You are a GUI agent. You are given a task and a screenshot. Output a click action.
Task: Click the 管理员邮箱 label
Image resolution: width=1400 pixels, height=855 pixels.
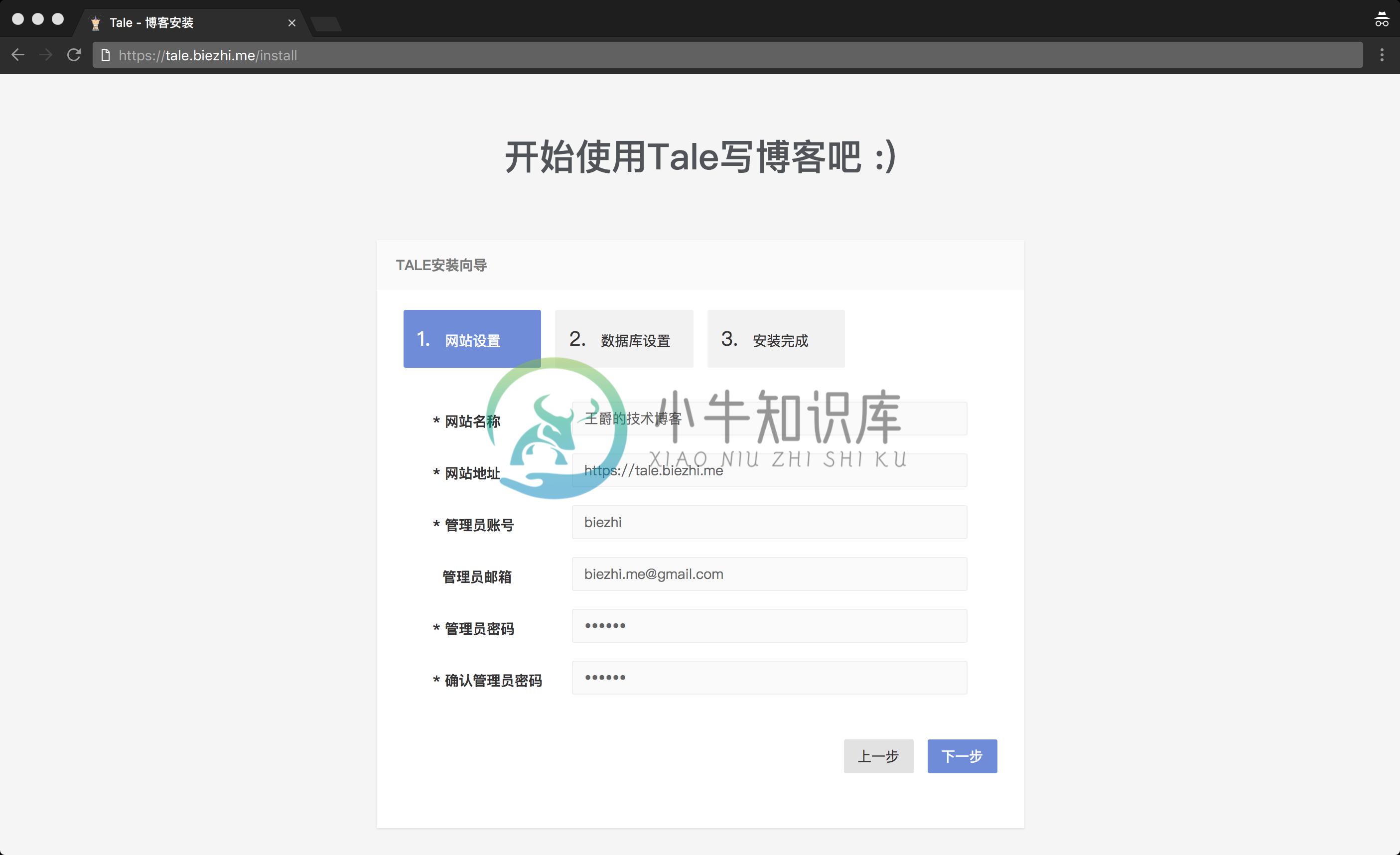(477, 576)
